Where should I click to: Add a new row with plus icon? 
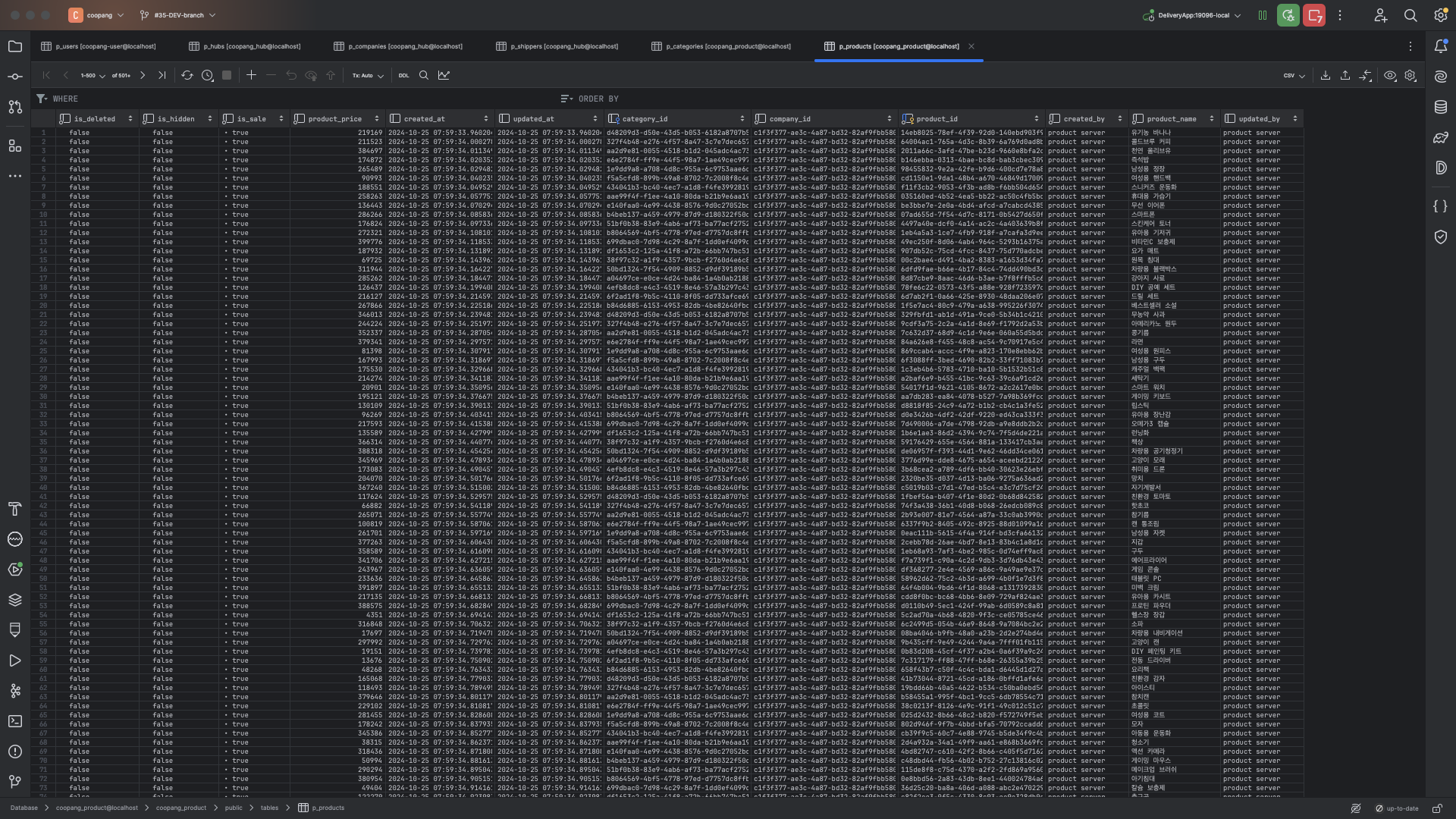coord(251,75)
